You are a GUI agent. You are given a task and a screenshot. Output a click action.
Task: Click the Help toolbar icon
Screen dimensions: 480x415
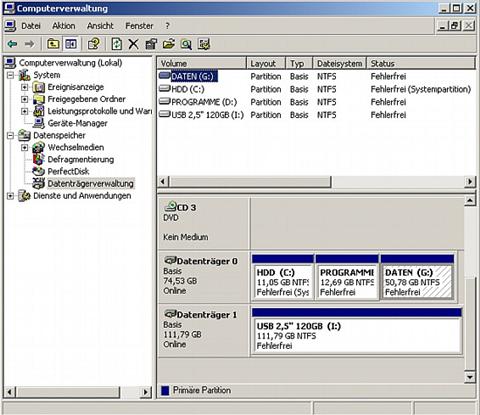94,44
